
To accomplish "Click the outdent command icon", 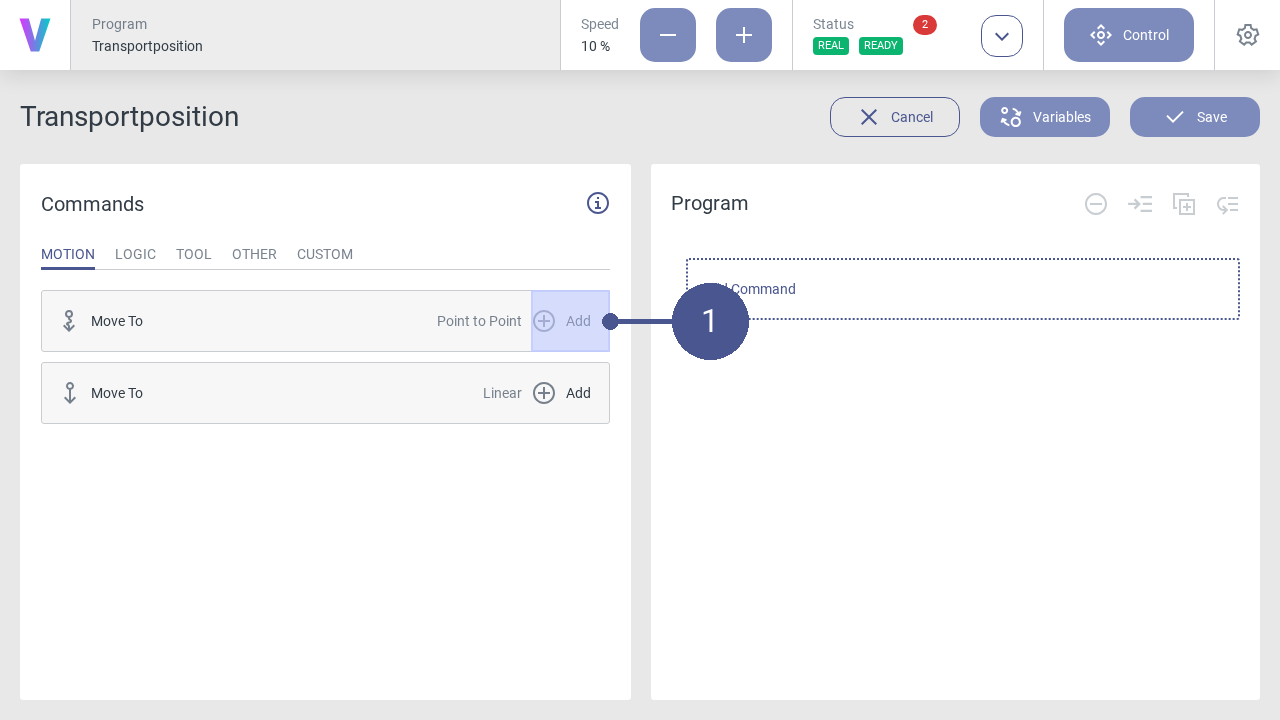I will click(1228, 204).
